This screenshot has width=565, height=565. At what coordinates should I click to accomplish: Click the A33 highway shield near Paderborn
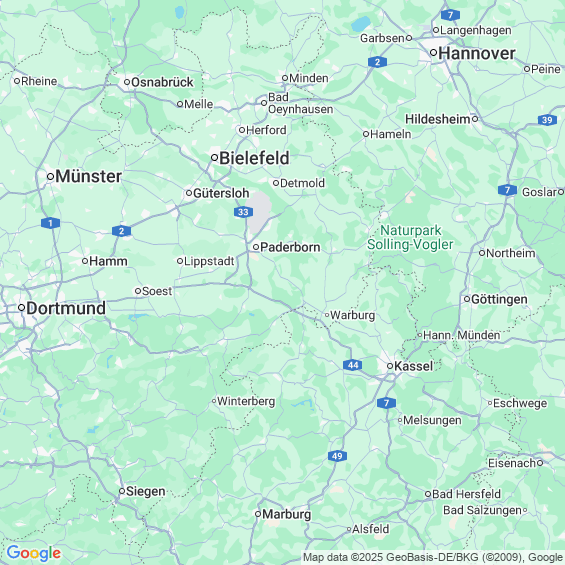tap(243, 212)
